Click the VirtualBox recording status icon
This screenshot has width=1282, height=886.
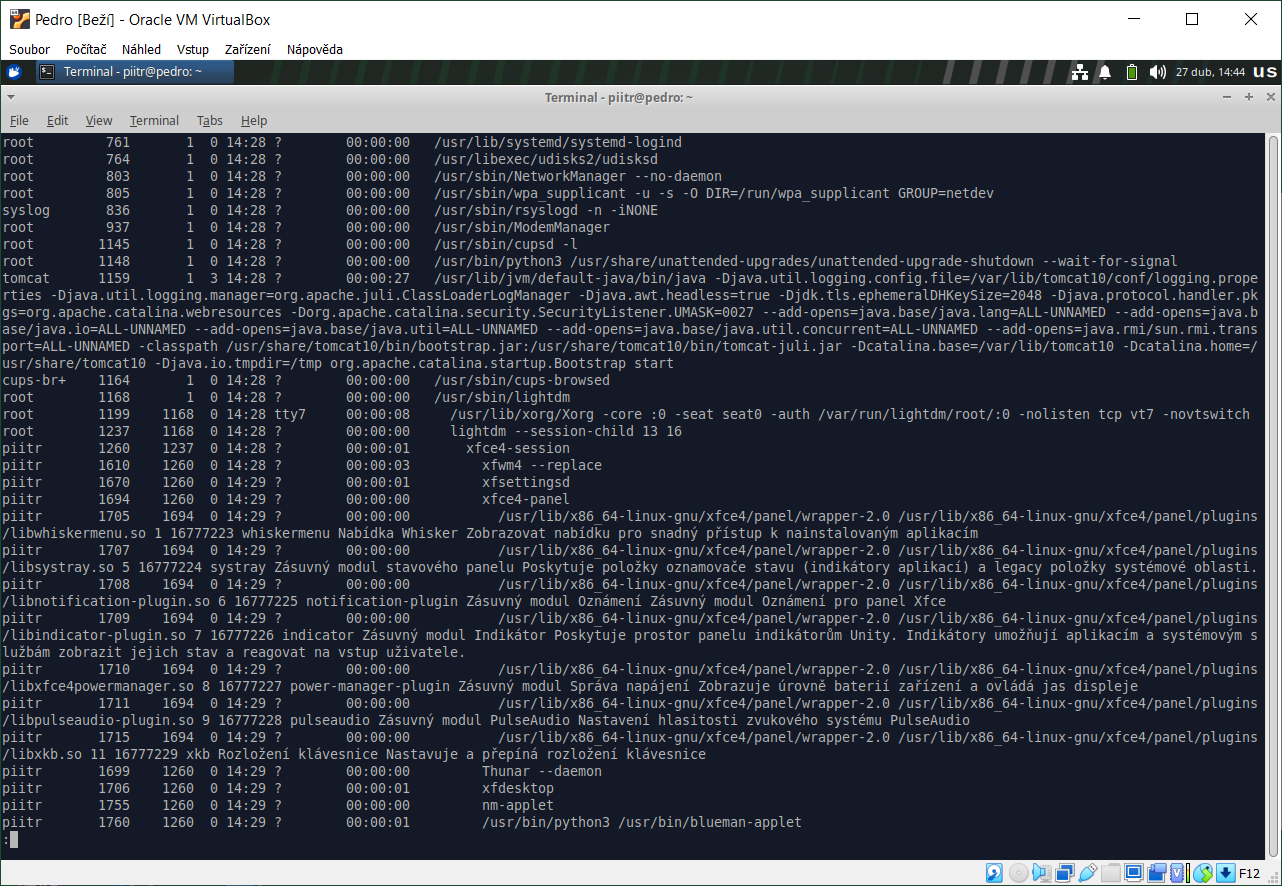coord(1157,873)
